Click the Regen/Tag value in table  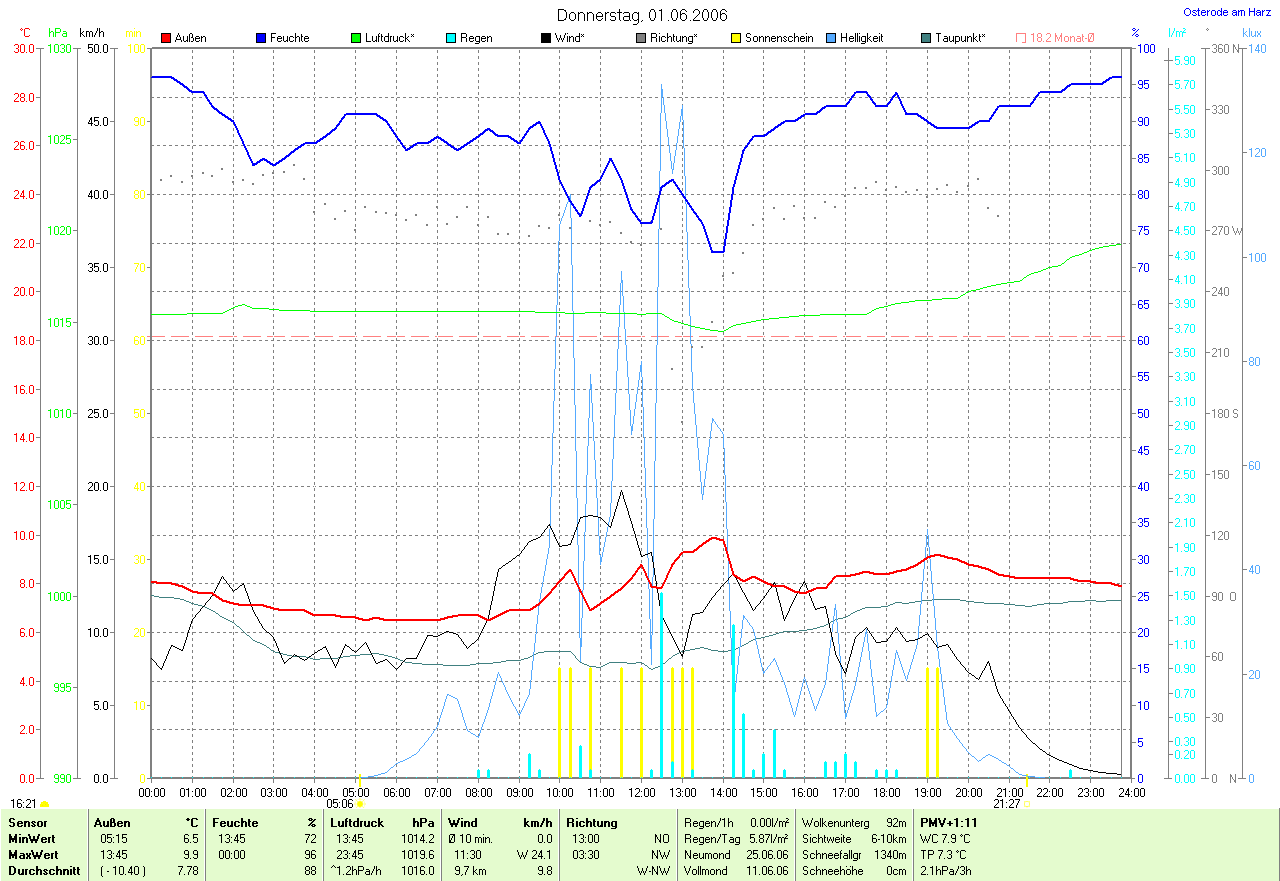(x=770, y=838)
